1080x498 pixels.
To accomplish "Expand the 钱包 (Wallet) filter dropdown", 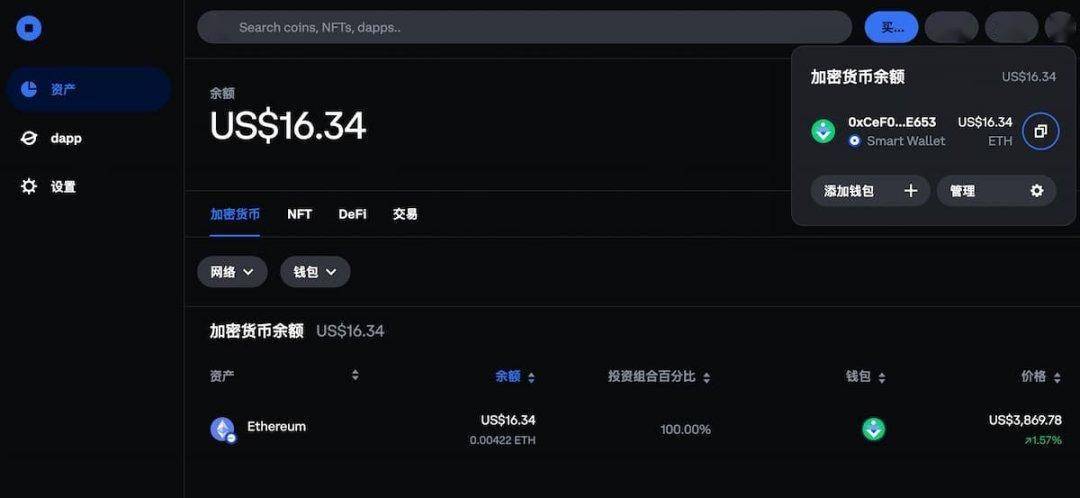I will coord(315,272).
